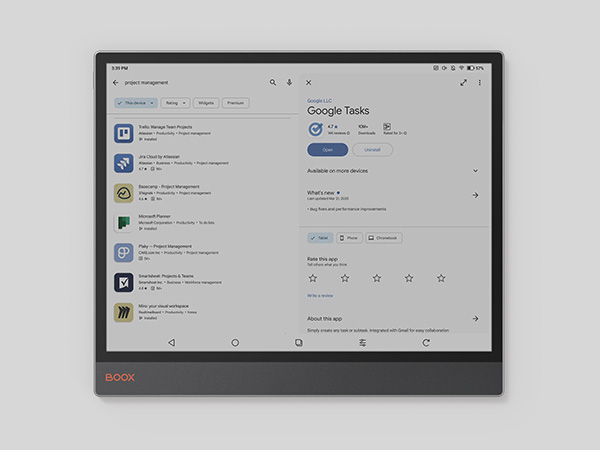Rate the app one star
The image size is (600, 450).
(x=313, y=278)
